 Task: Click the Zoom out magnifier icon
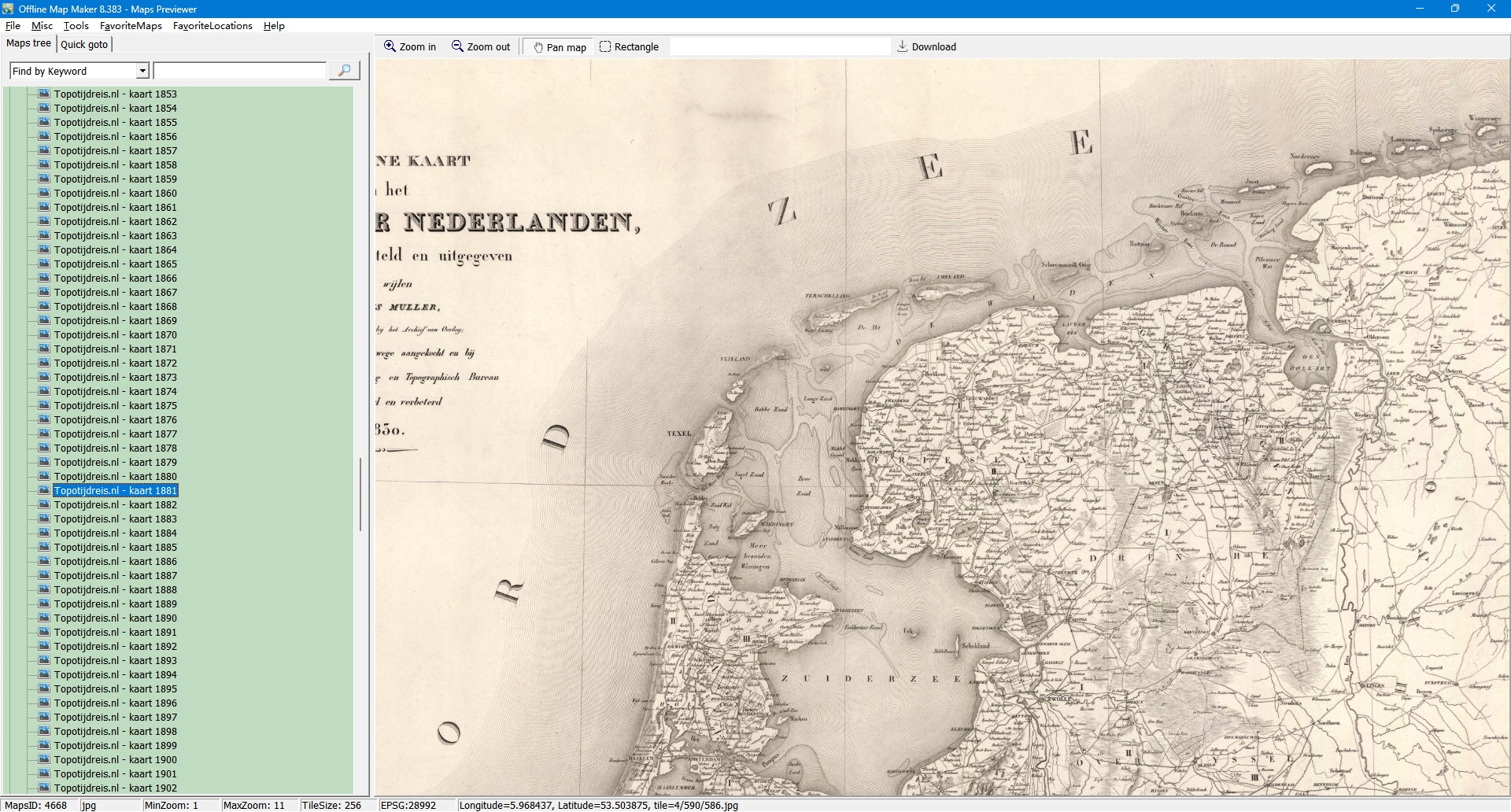457,46
